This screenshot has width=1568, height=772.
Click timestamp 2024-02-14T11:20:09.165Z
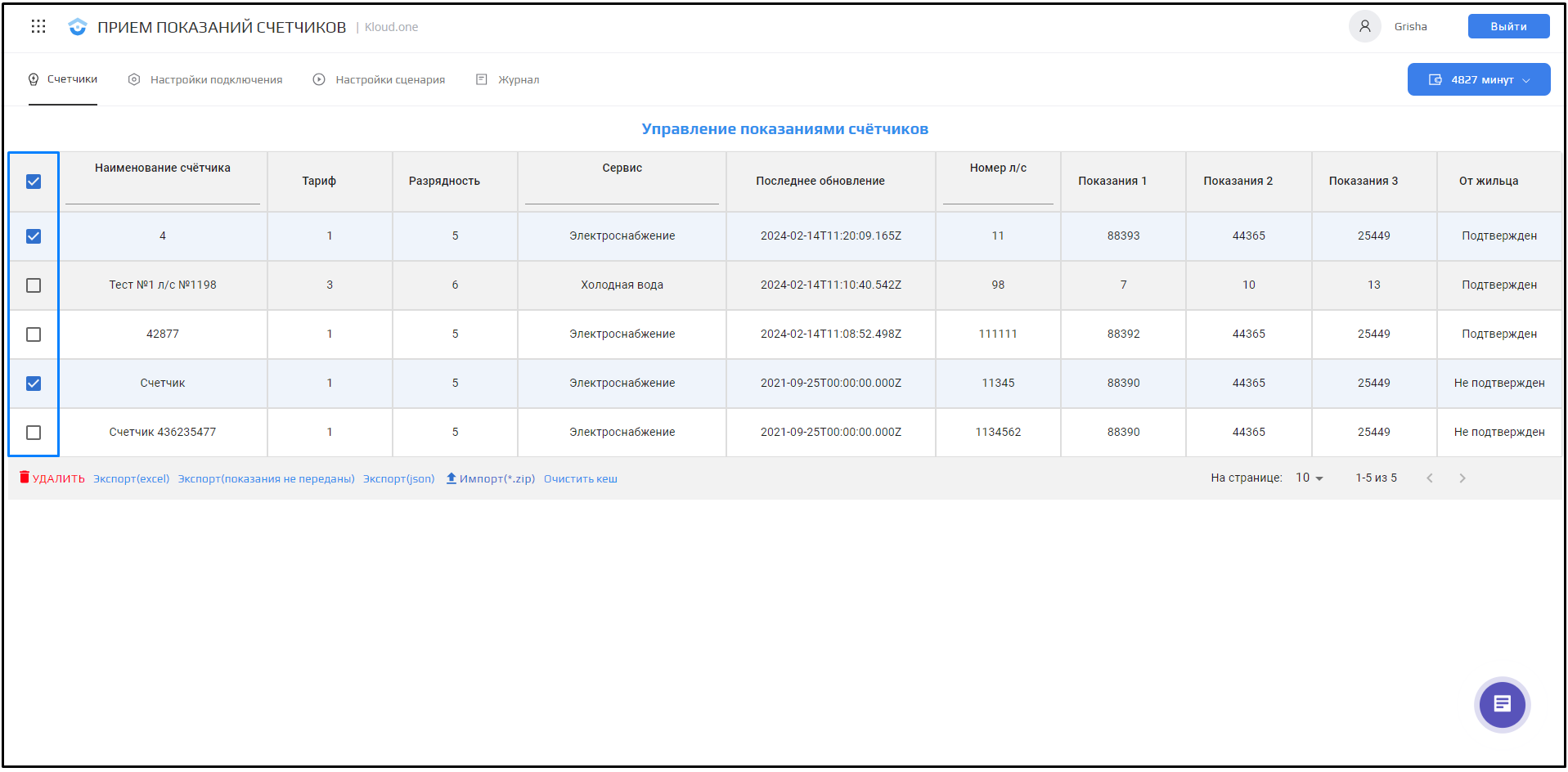point(831,236)
